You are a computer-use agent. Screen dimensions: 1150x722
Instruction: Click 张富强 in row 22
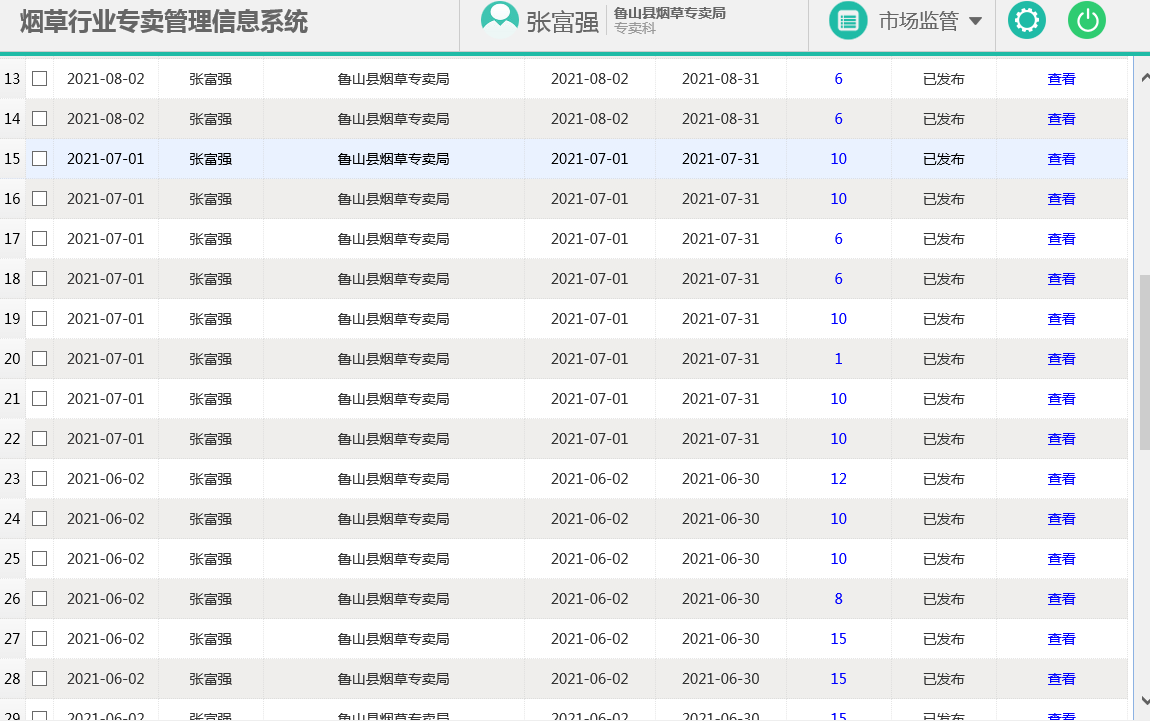[210, 440]
